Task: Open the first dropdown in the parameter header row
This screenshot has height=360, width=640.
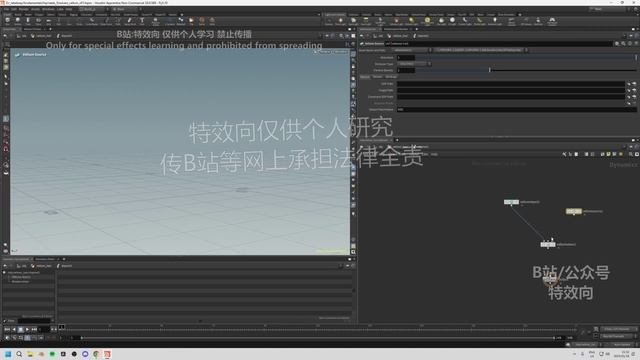Action: [412, 50]
